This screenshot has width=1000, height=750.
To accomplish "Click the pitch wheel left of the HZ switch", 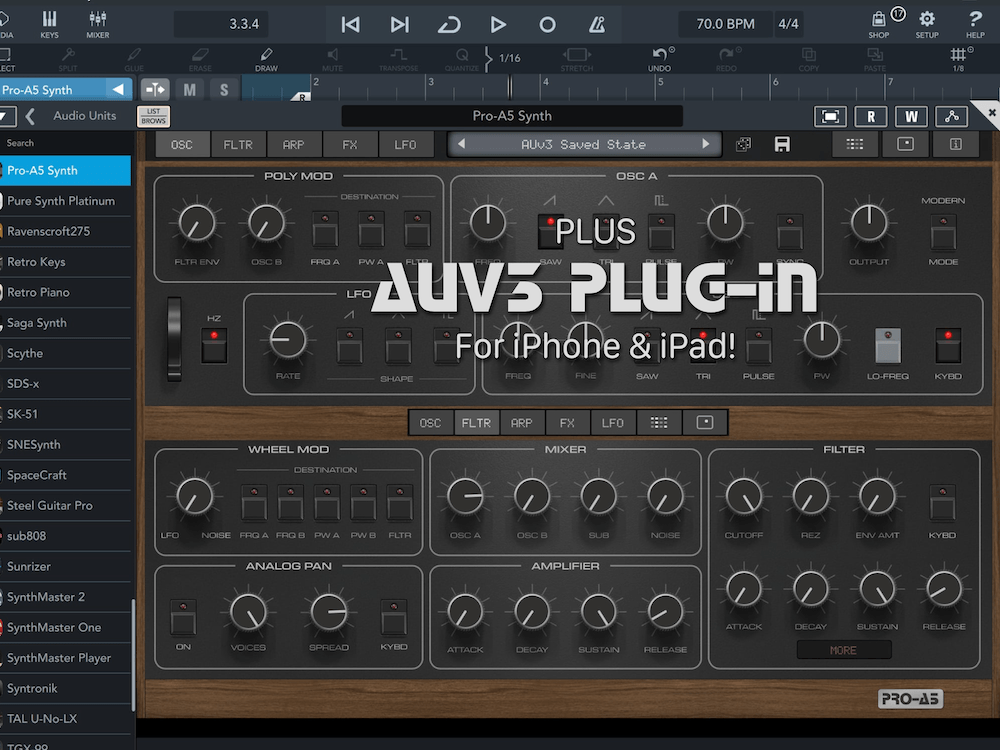I will 174,339.
